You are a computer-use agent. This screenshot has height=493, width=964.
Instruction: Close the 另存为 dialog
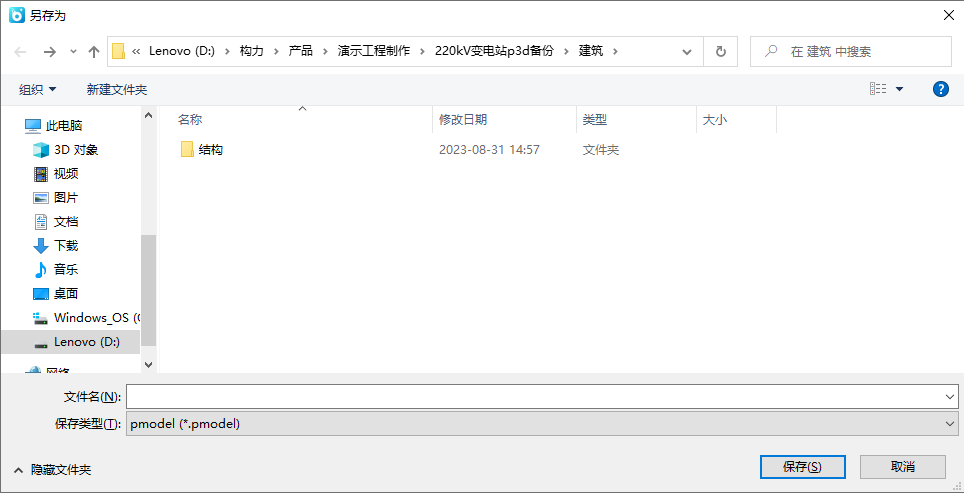coord(949,15)
